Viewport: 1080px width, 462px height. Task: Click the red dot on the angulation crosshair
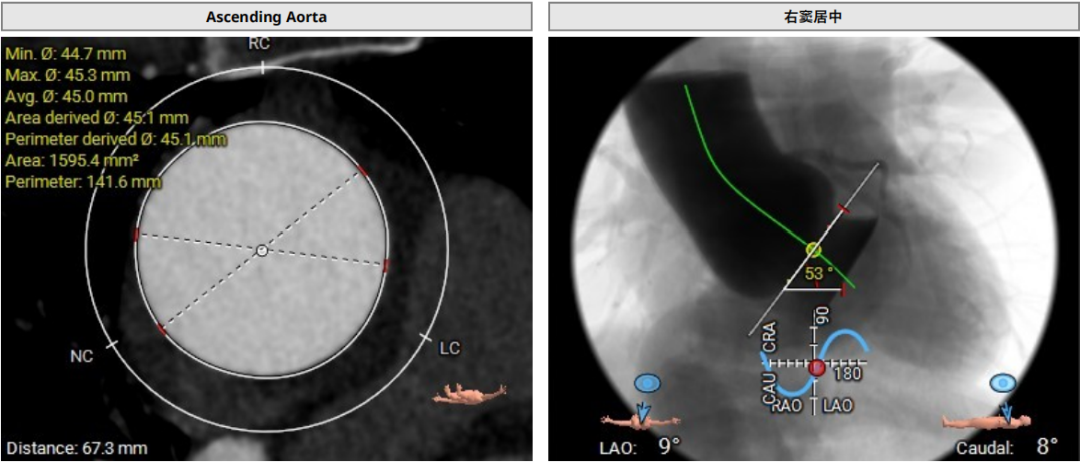coord(816,367)
